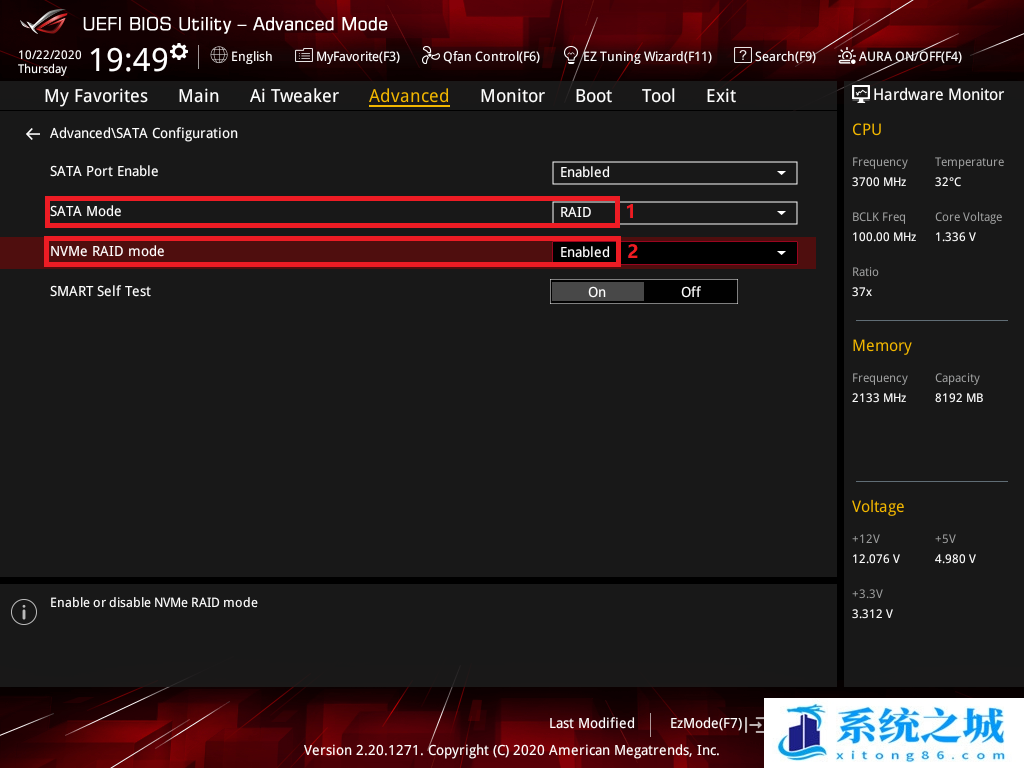1024x768 pixels.
Task: Select the SMART Self Test row label
Action: [x=101, y=291]
